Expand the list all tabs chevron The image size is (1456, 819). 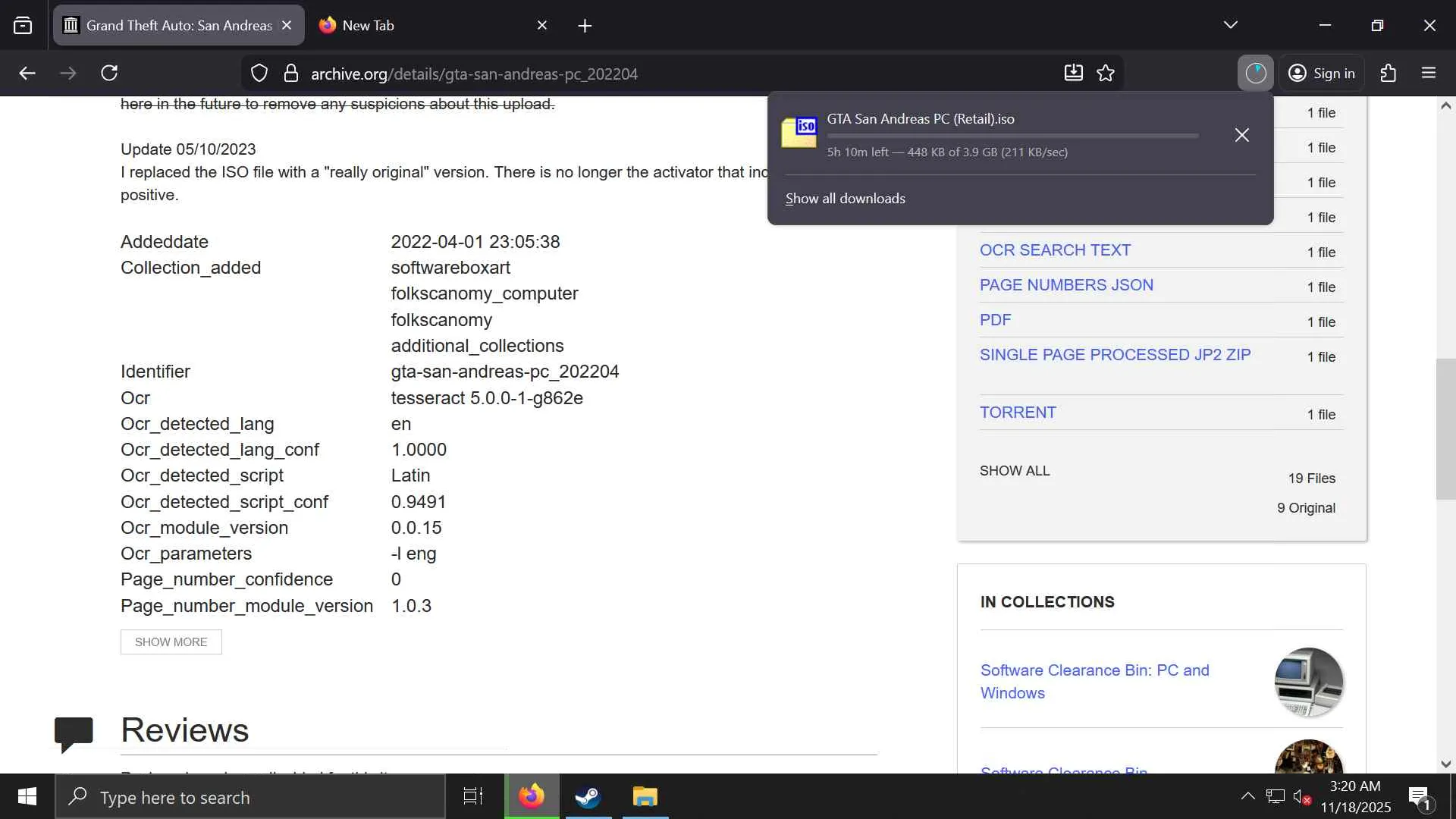coord(1230,25)
